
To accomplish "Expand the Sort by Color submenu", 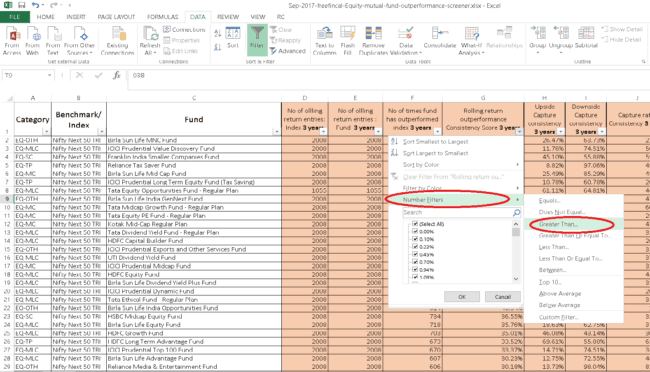I will [x=456, y=165].
